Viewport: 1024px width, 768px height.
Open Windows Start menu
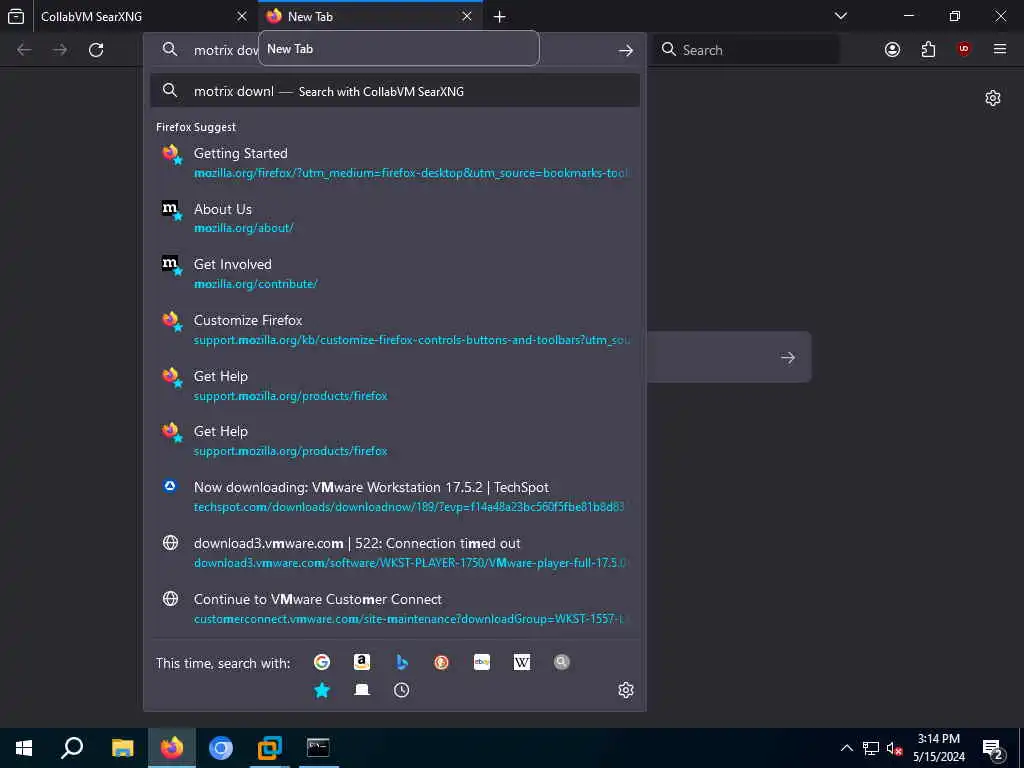tap(24, 748)
